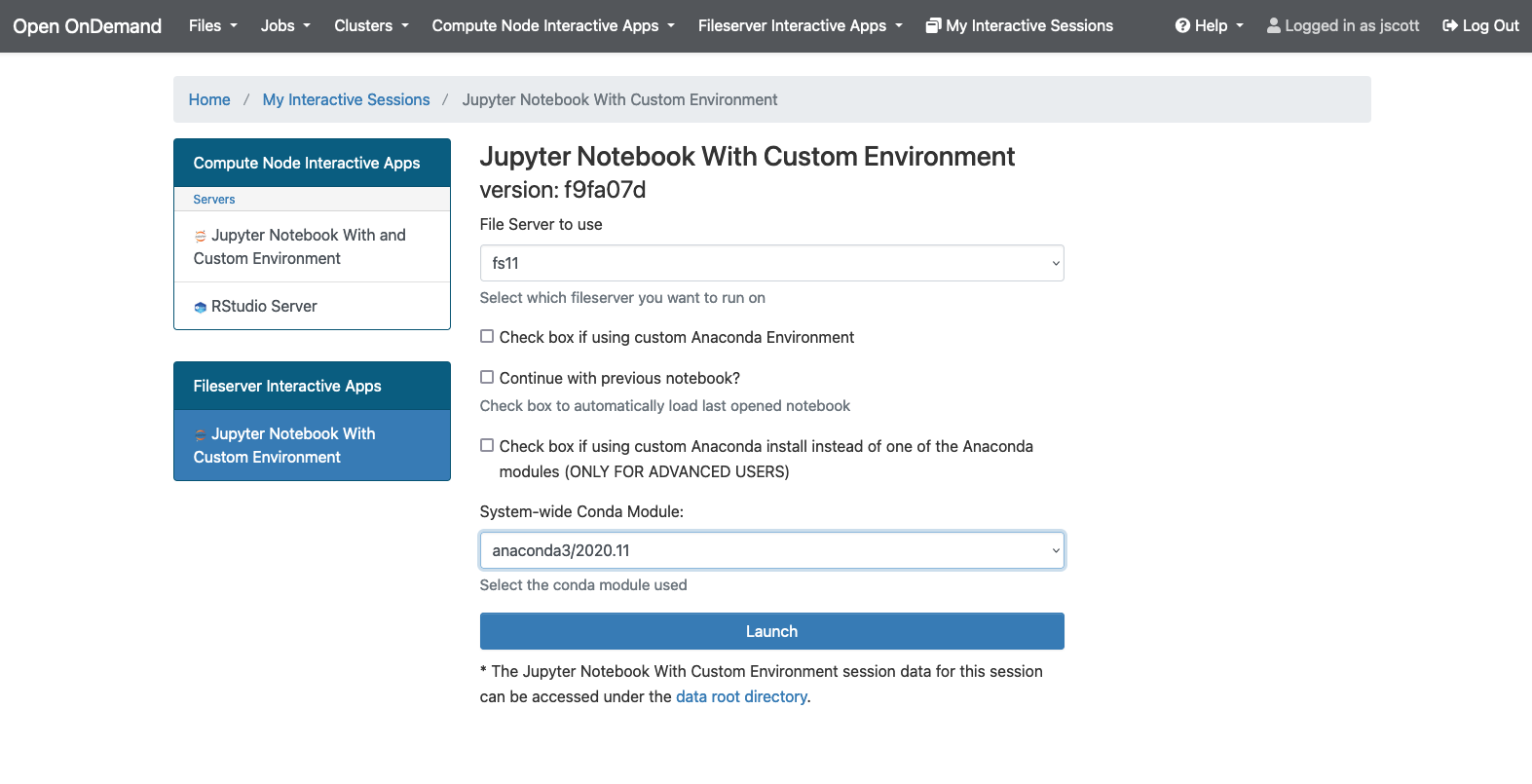Screen dimensions: 1532x784
Task: Enable the custom Anaconda Environment checkbox
Action: pos(487,336)
